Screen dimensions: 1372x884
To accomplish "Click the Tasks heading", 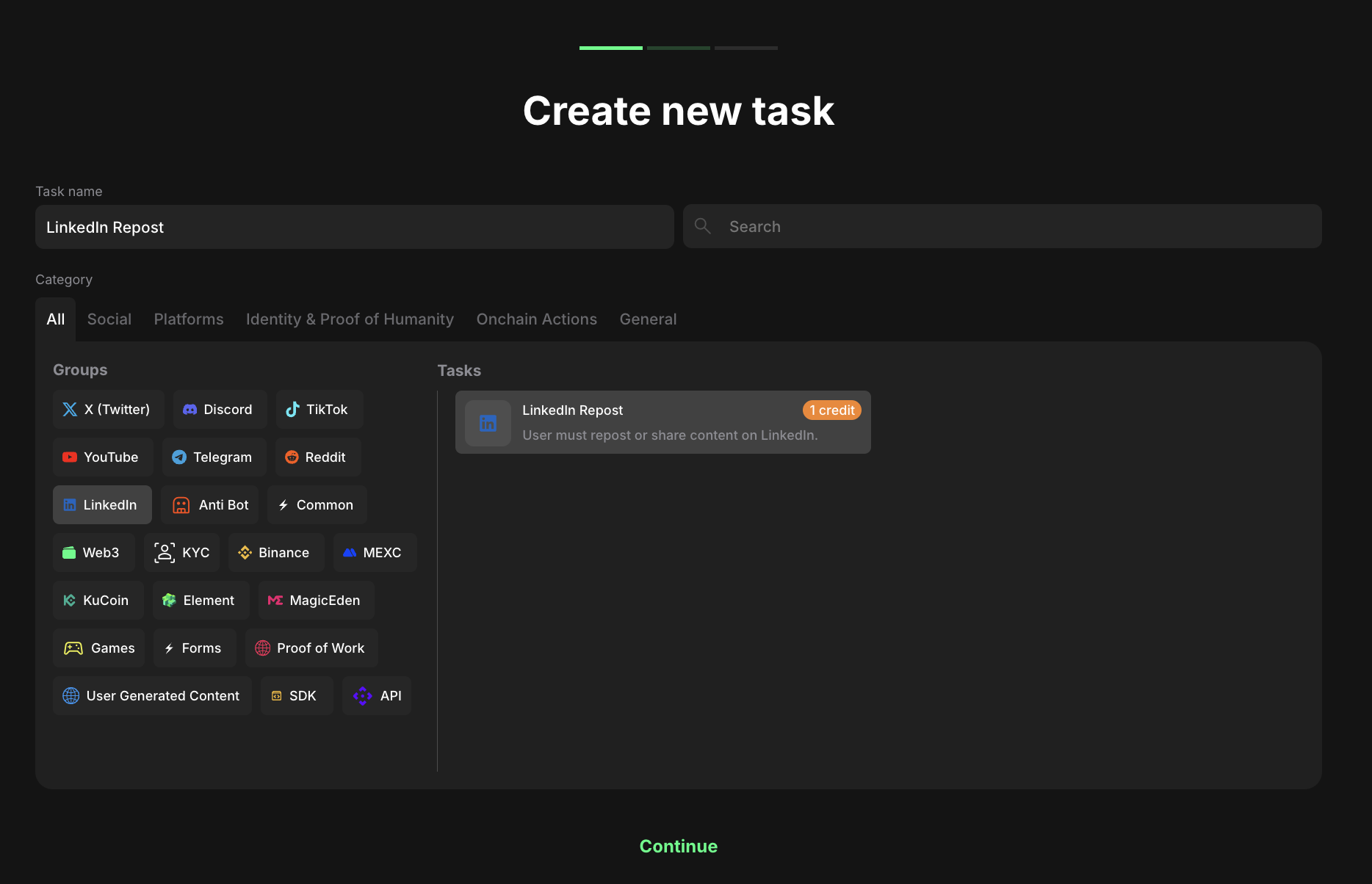I will click(459, 371).
